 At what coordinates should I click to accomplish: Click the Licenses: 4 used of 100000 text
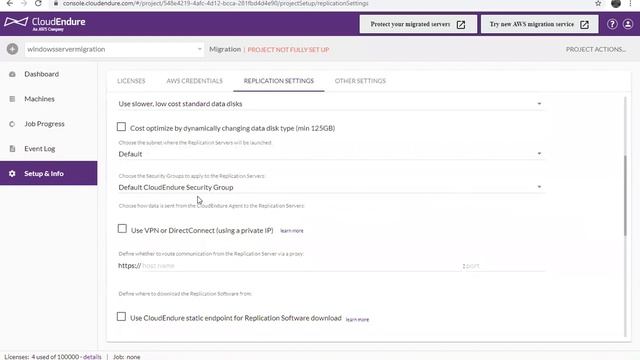coord(42,357)
